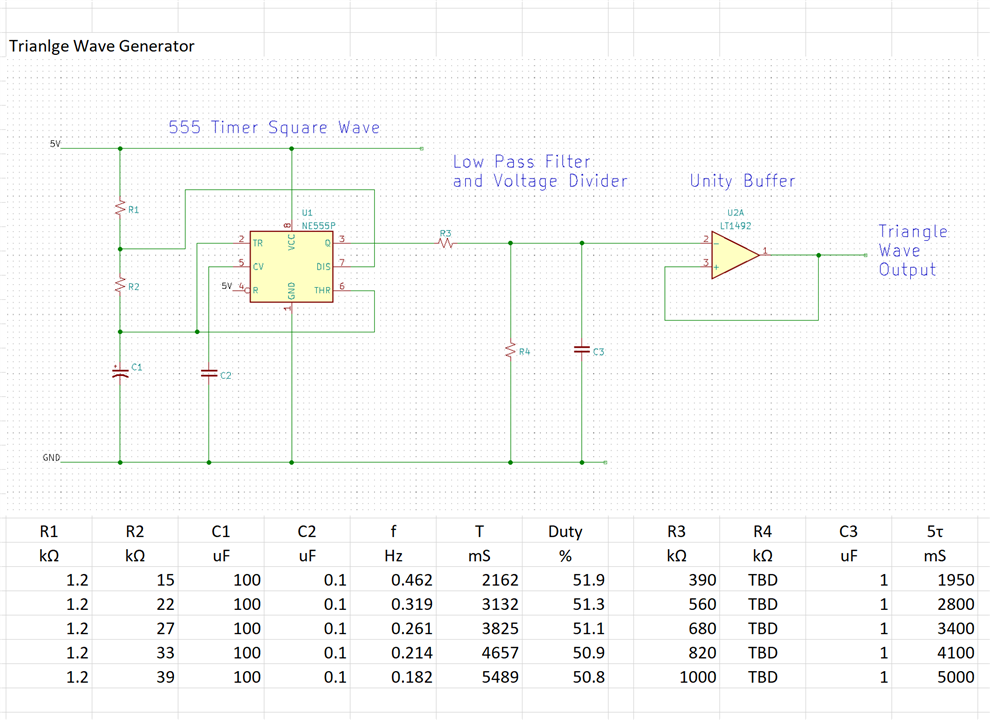Select the period cell 3132
Screen dimensions: 990x720
[x=479, y=604]
